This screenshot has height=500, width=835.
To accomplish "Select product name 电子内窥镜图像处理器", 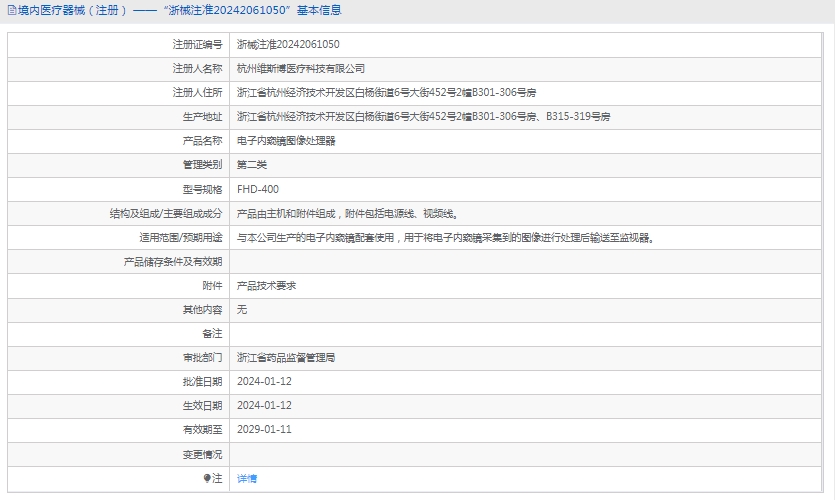I will (x=286, y=141).
